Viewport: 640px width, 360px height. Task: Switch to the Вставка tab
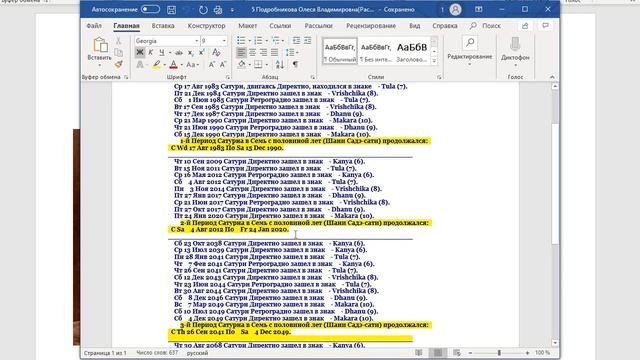click(x=163, y=26)
